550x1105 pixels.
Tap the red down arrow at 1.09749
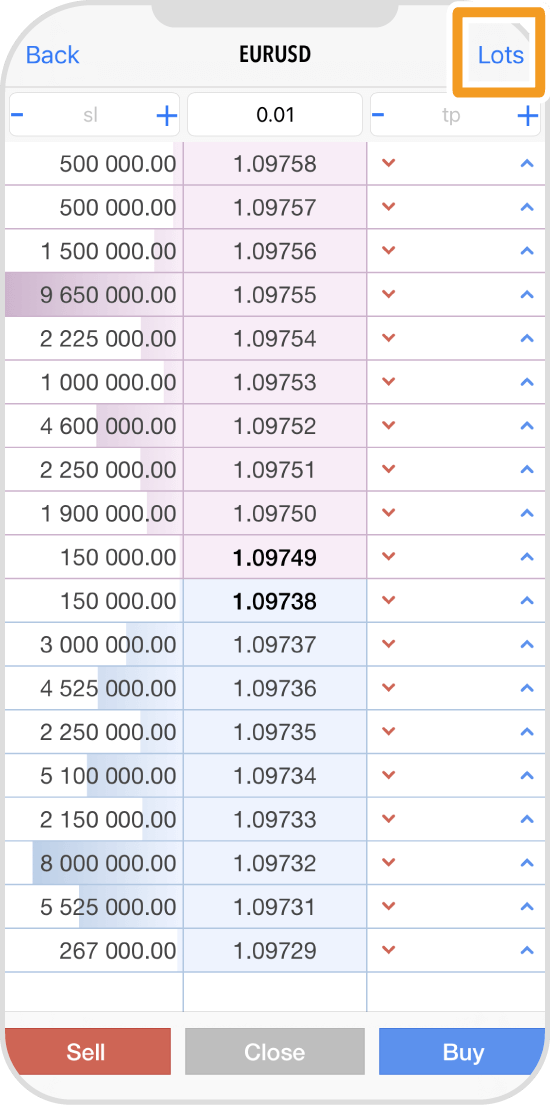[388, 557]
